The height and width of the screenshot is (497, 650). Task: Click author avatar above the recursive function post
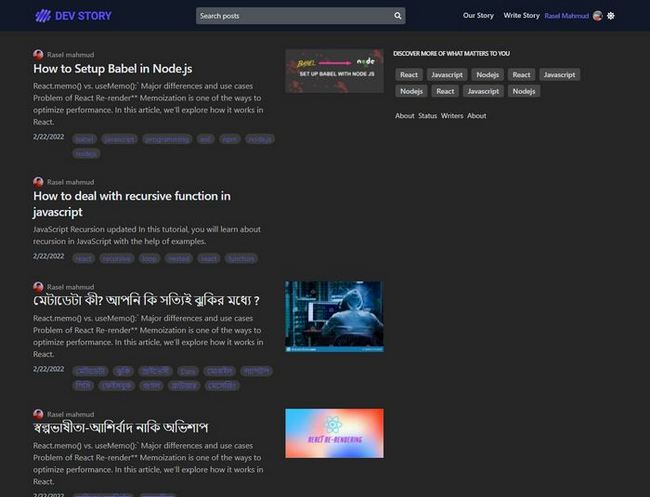[38, 182]
